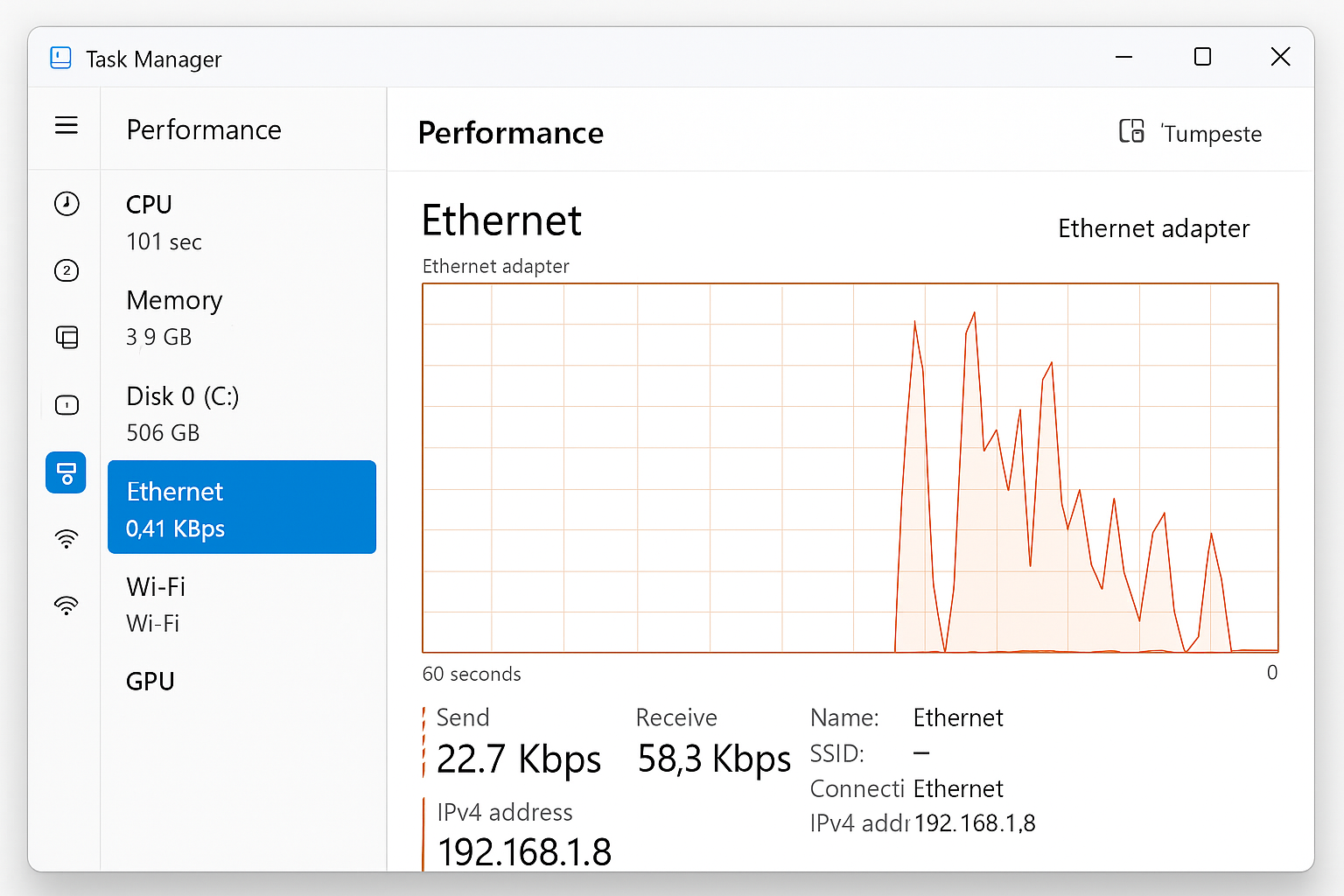Select Wi-Fi in the performance list
Image resolution: width=1344 pixels, height=896 pixels.
[x=156, y=604]
